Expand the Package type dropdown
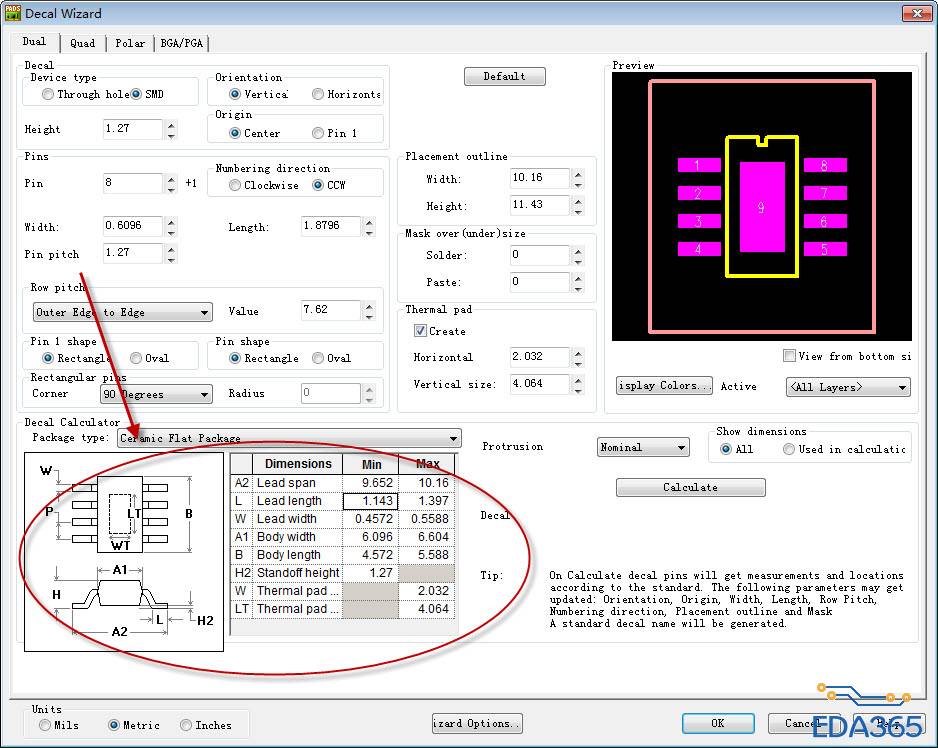This screenshot has width=938, height=748. tap(454, 439)
